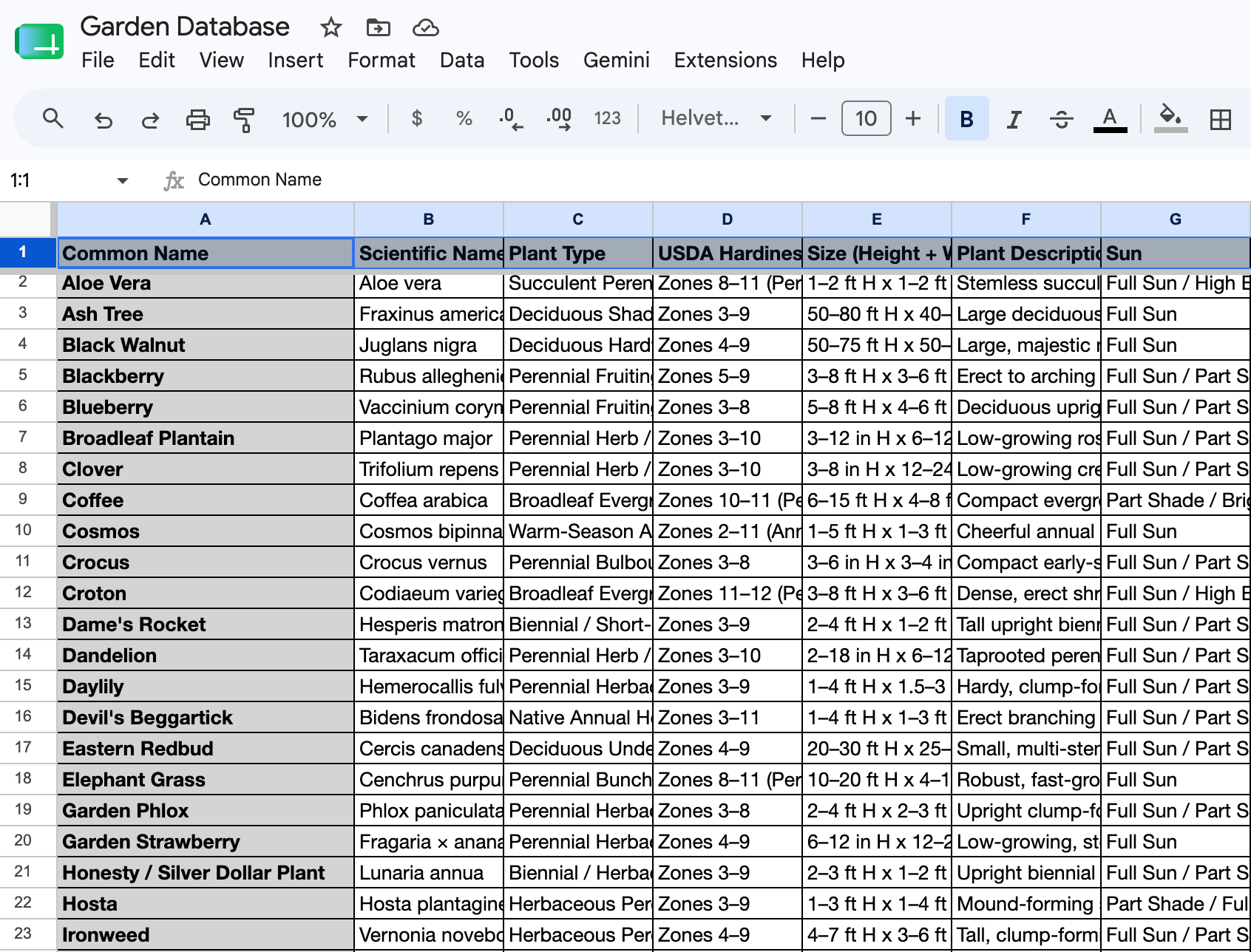Viewport: 1251px width, 952px height.
Task: Click the Ironweed cell
Action: click(206, 935)
